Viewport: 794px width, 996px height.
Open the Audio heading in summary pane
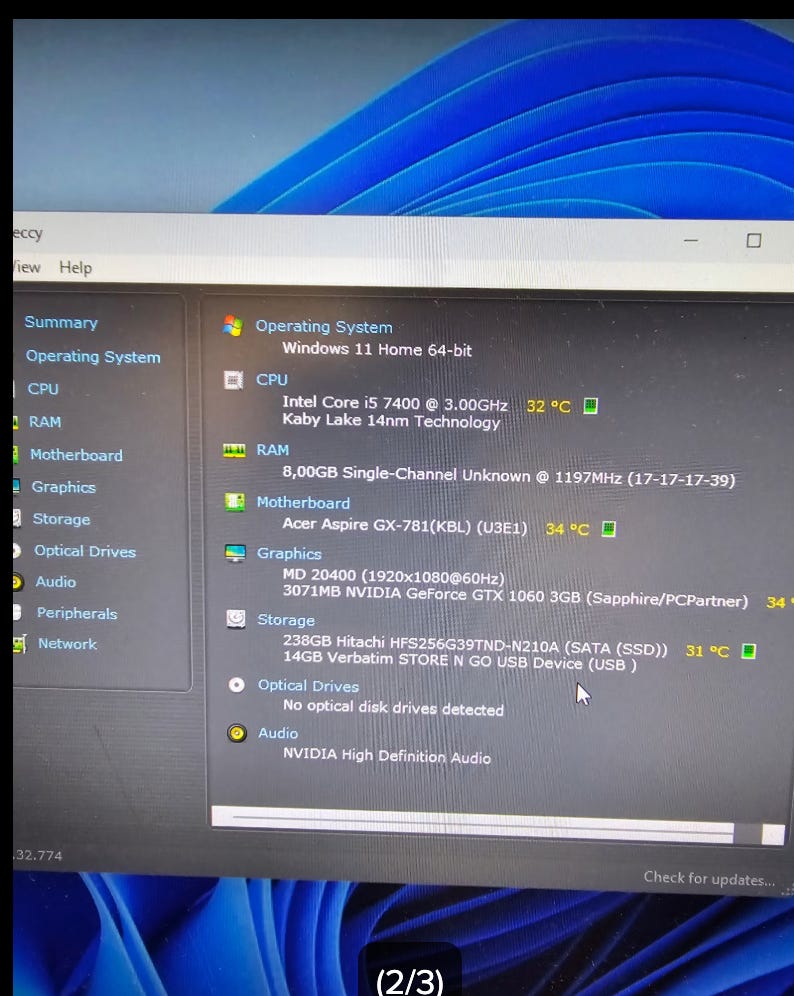pos(278,733)
